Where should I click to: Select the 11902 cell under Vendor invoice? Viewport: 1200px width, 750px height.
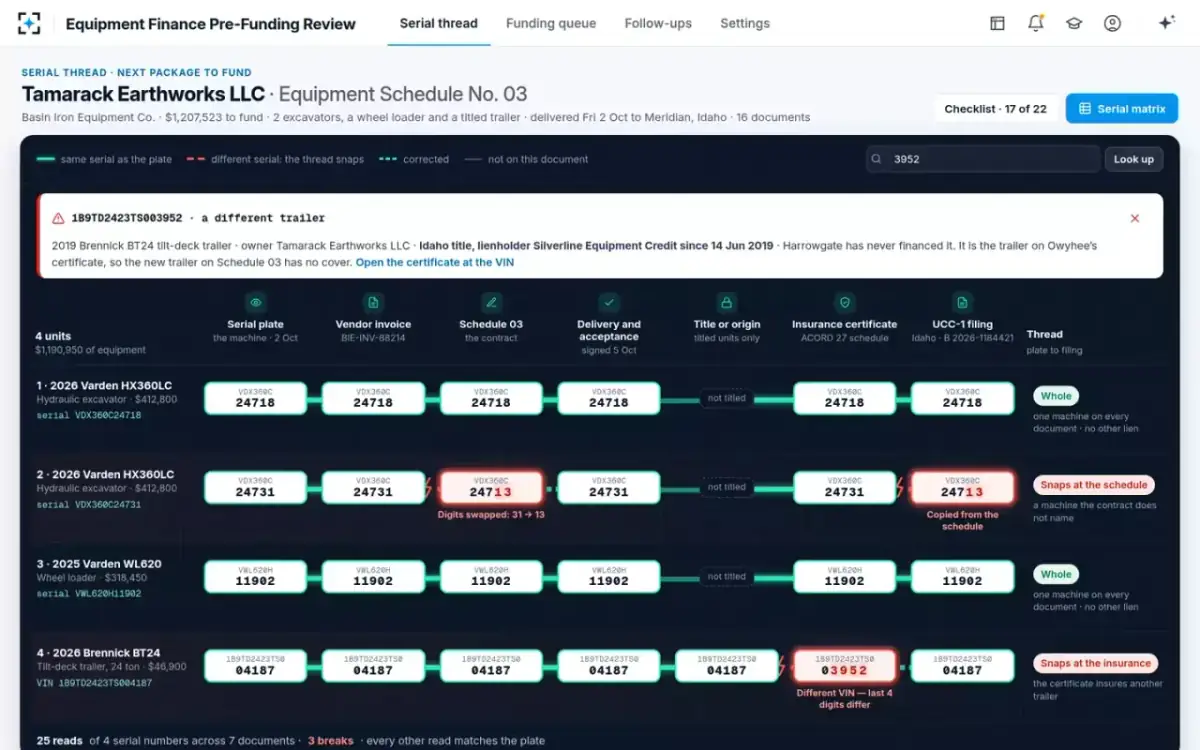coord(373,576)
